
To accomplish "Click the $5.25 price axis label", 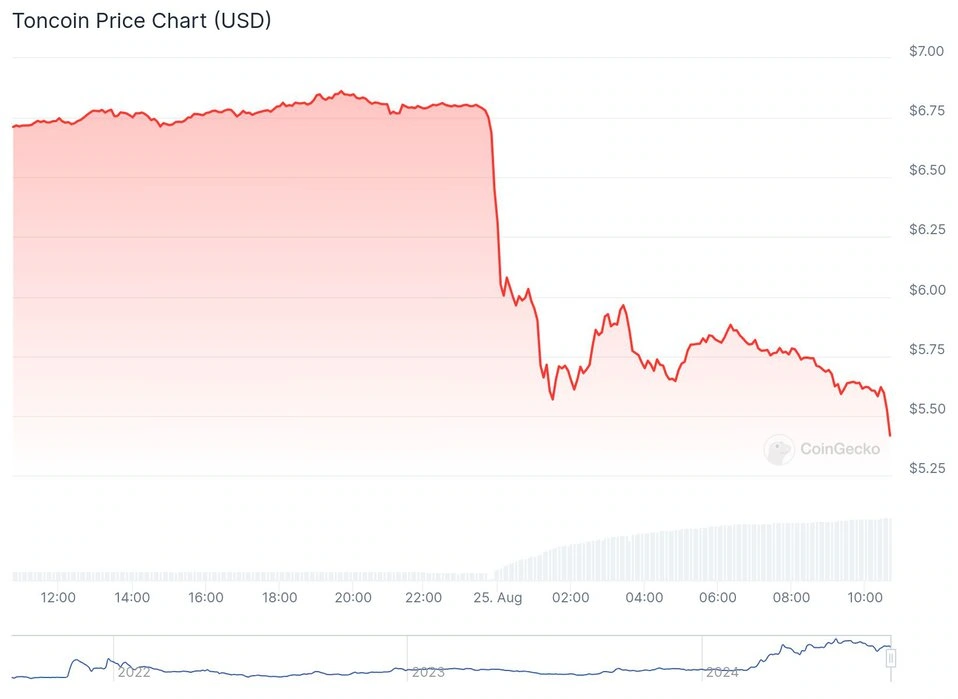I will pyautogui.click(x=925, y=469).
